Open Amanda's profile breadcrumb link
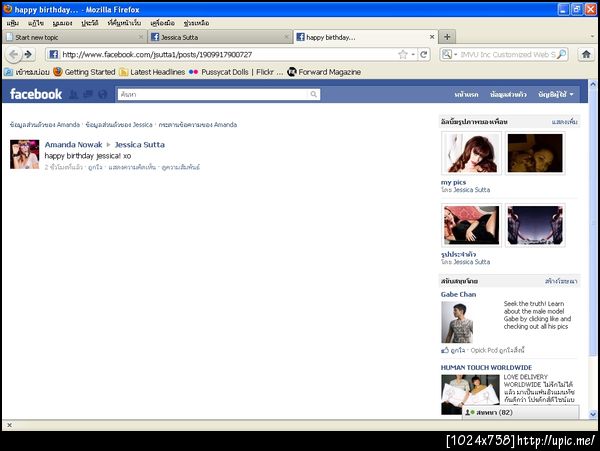 click(x=45, y=125)
